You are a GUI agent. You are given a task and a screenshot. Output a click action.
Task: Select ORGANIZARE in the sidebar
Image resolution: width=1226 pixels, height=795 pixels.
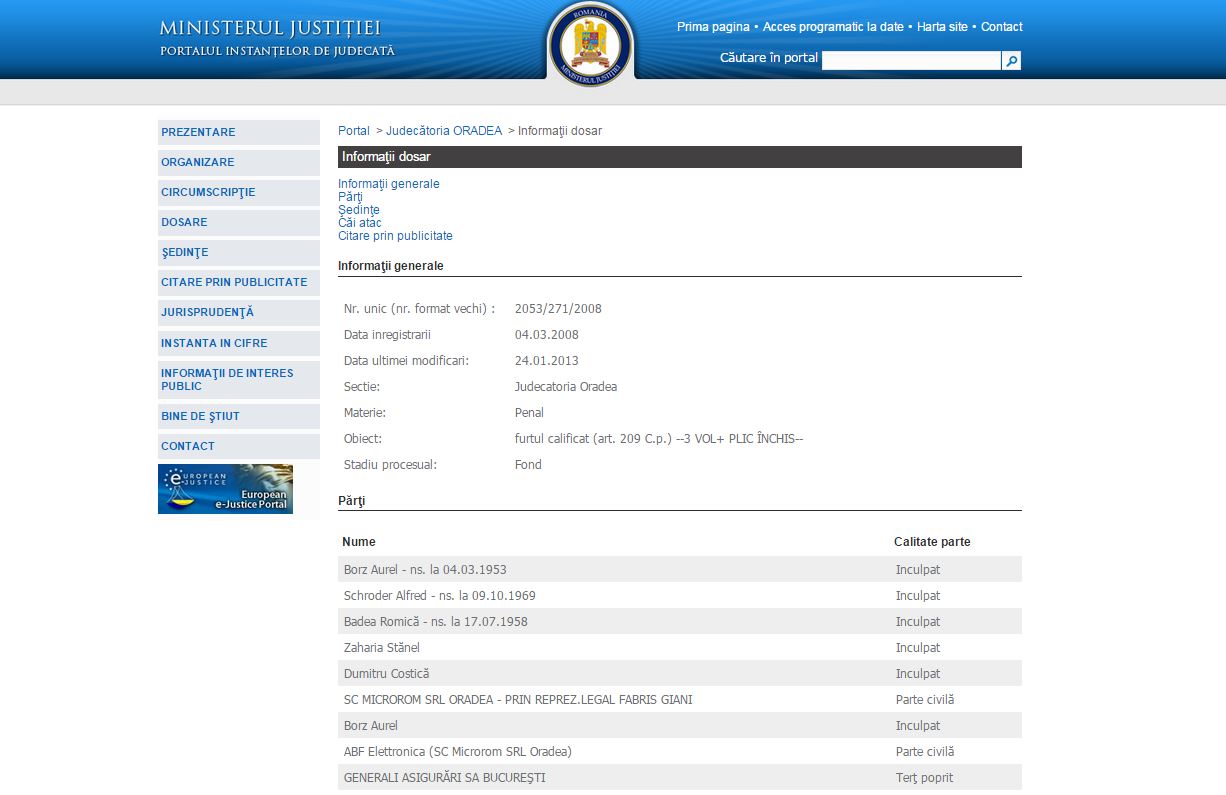point(239,162)
